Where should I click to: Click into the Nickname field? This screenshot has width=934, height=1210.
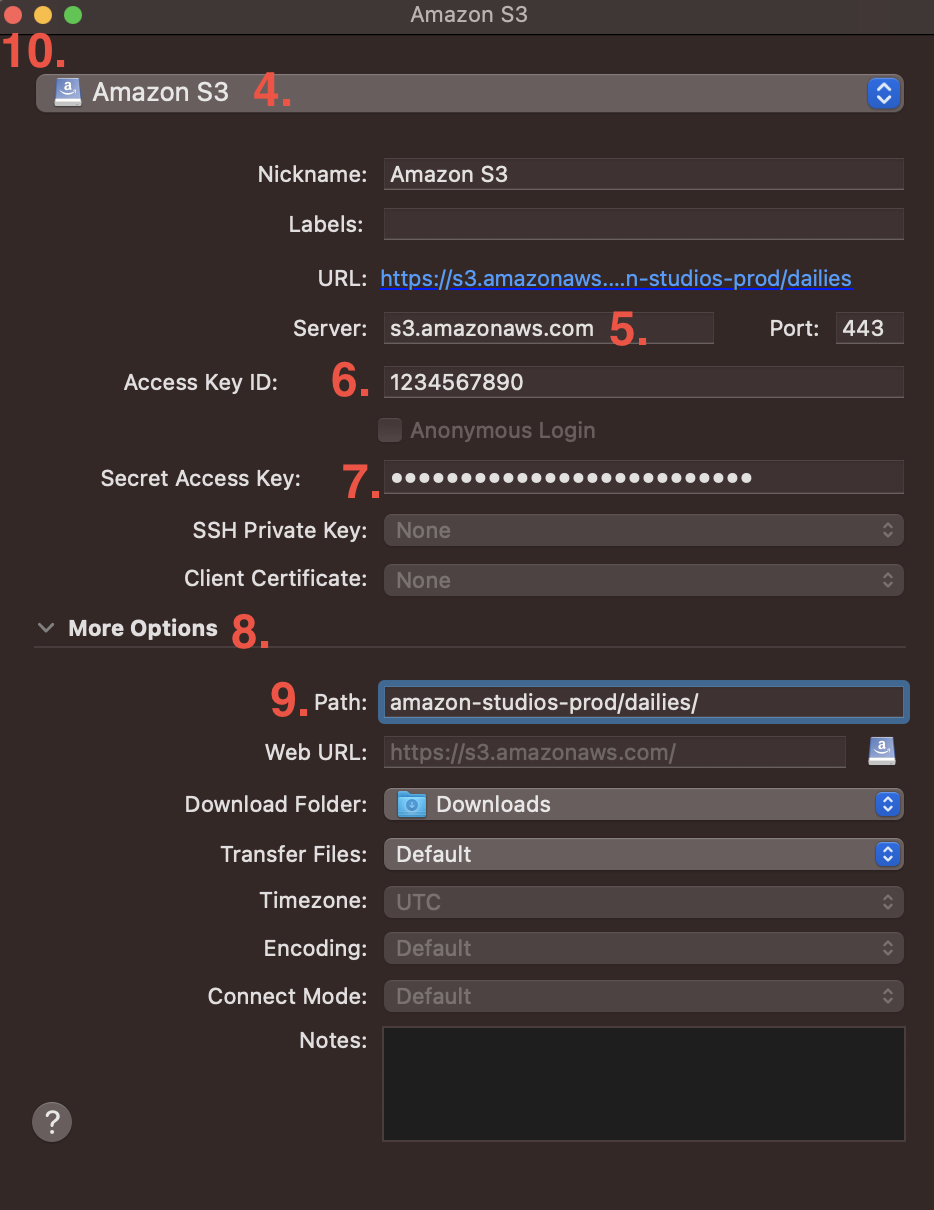pyautogui.click(x=644, y=174)
